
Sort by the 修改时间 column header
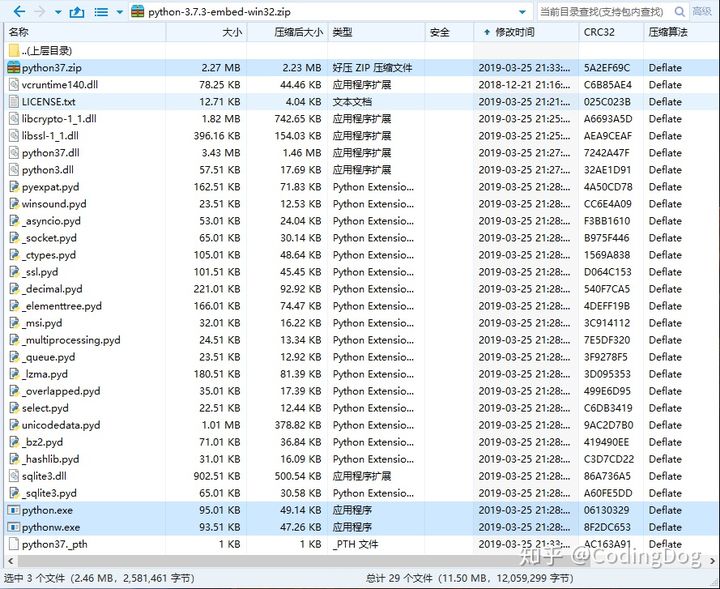click(526, 32)
